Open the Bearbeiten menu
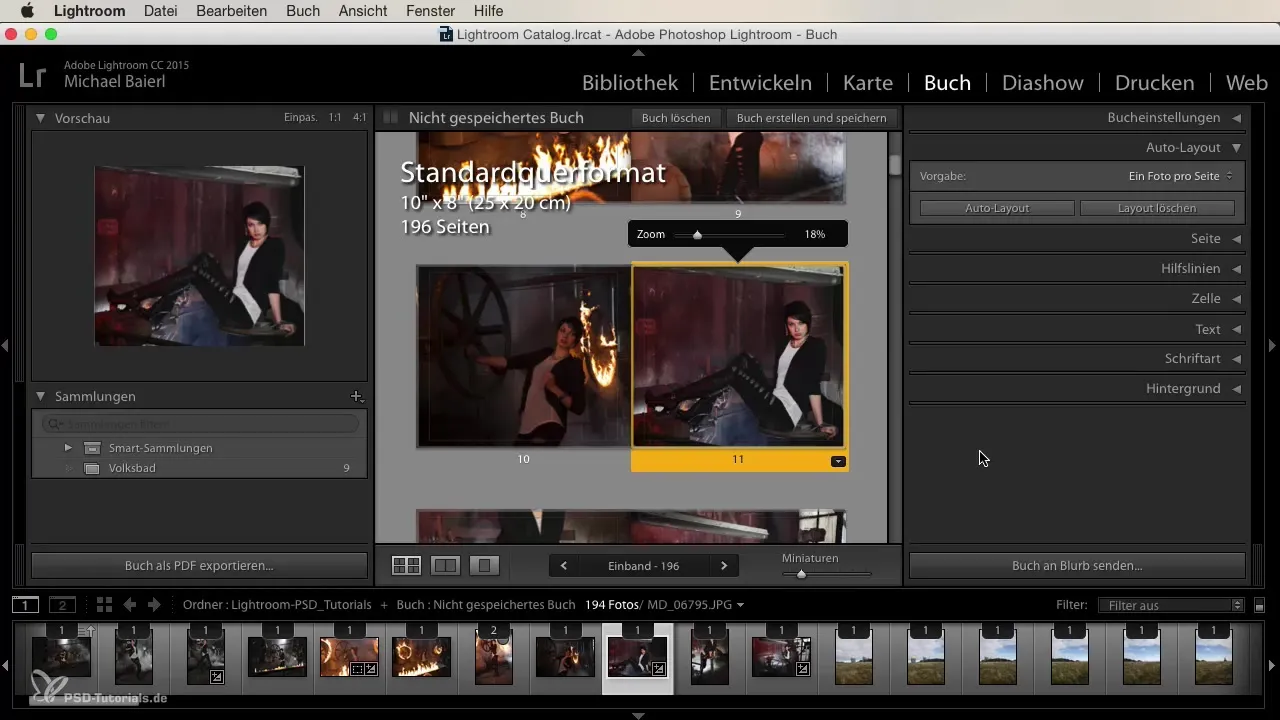The height and width of the screenshot is (720, 1280). [232, 11]
